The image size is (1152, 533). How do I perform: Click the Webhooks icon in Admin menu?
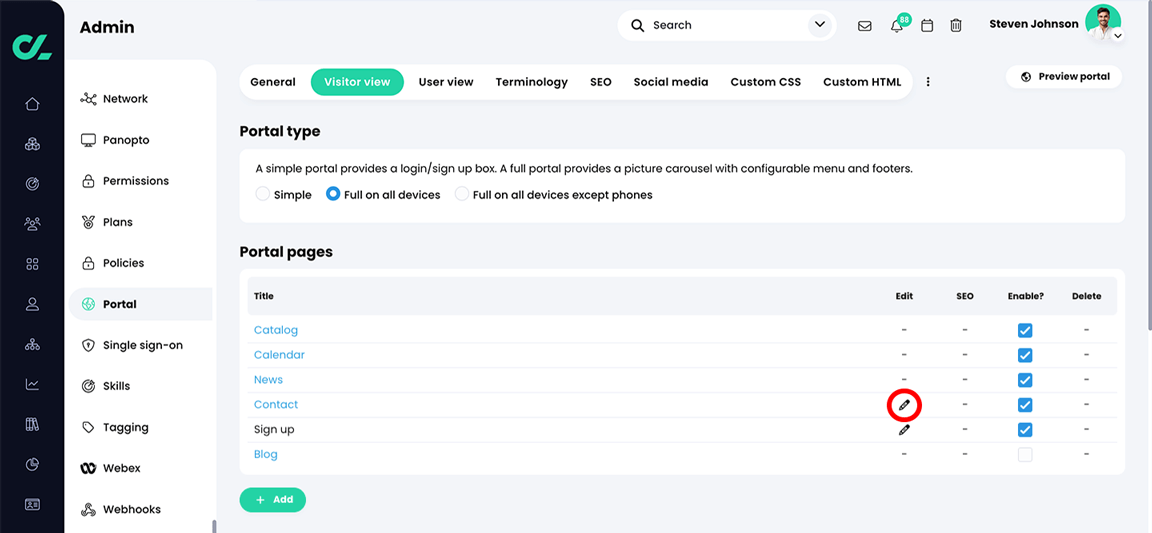click(89, 509)
